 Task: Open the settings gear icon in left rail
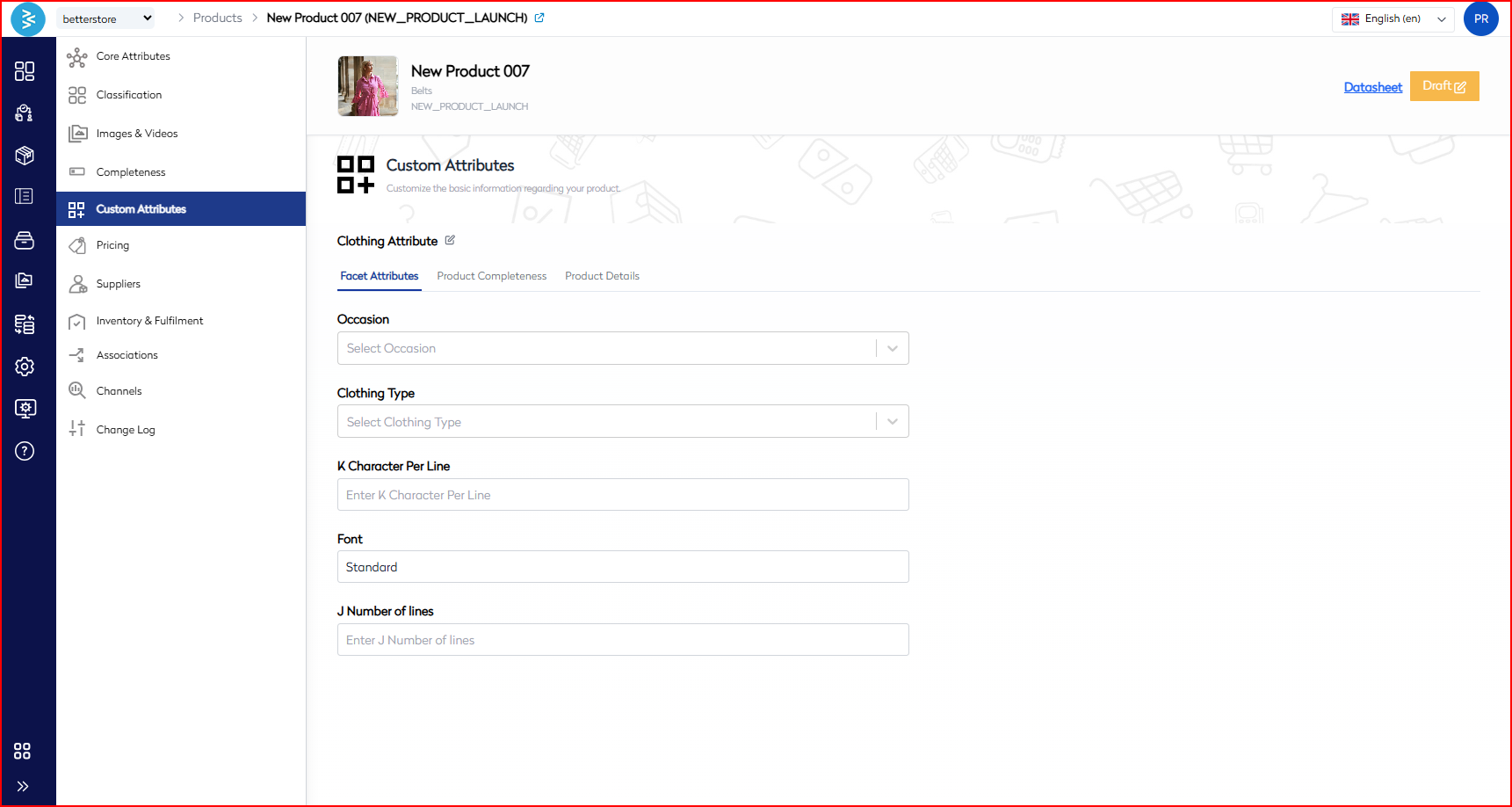25,367
